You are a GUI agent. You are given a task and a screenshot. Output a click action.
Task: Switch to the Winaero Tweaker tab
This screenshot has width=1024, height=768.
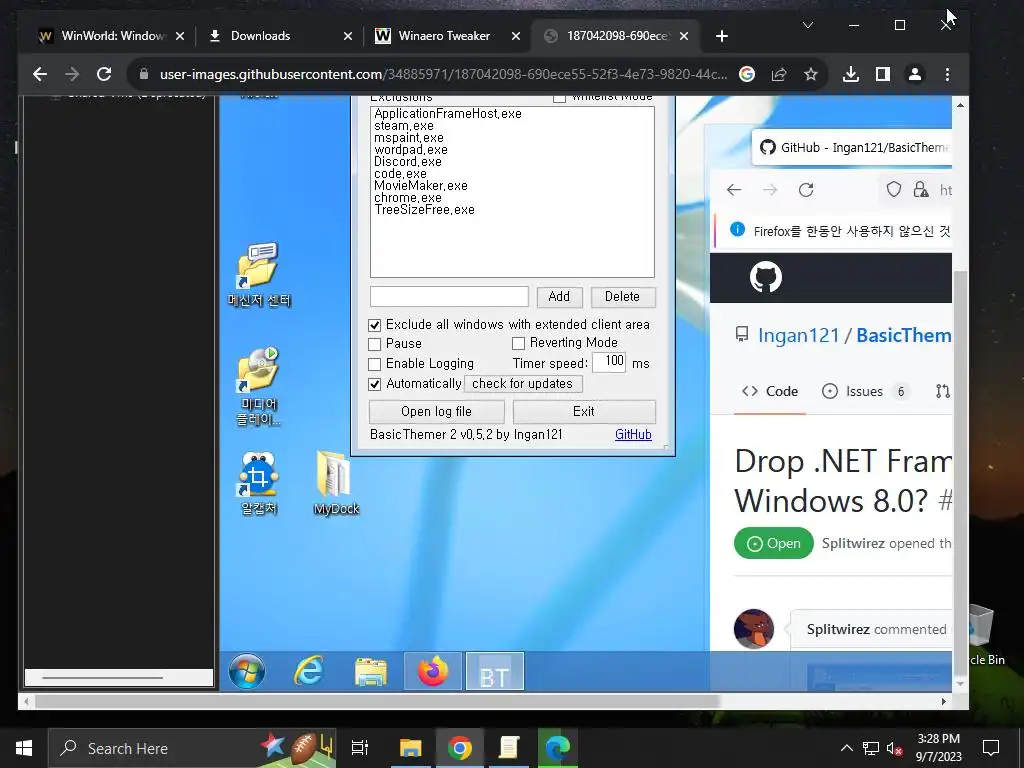pos(447,36)
